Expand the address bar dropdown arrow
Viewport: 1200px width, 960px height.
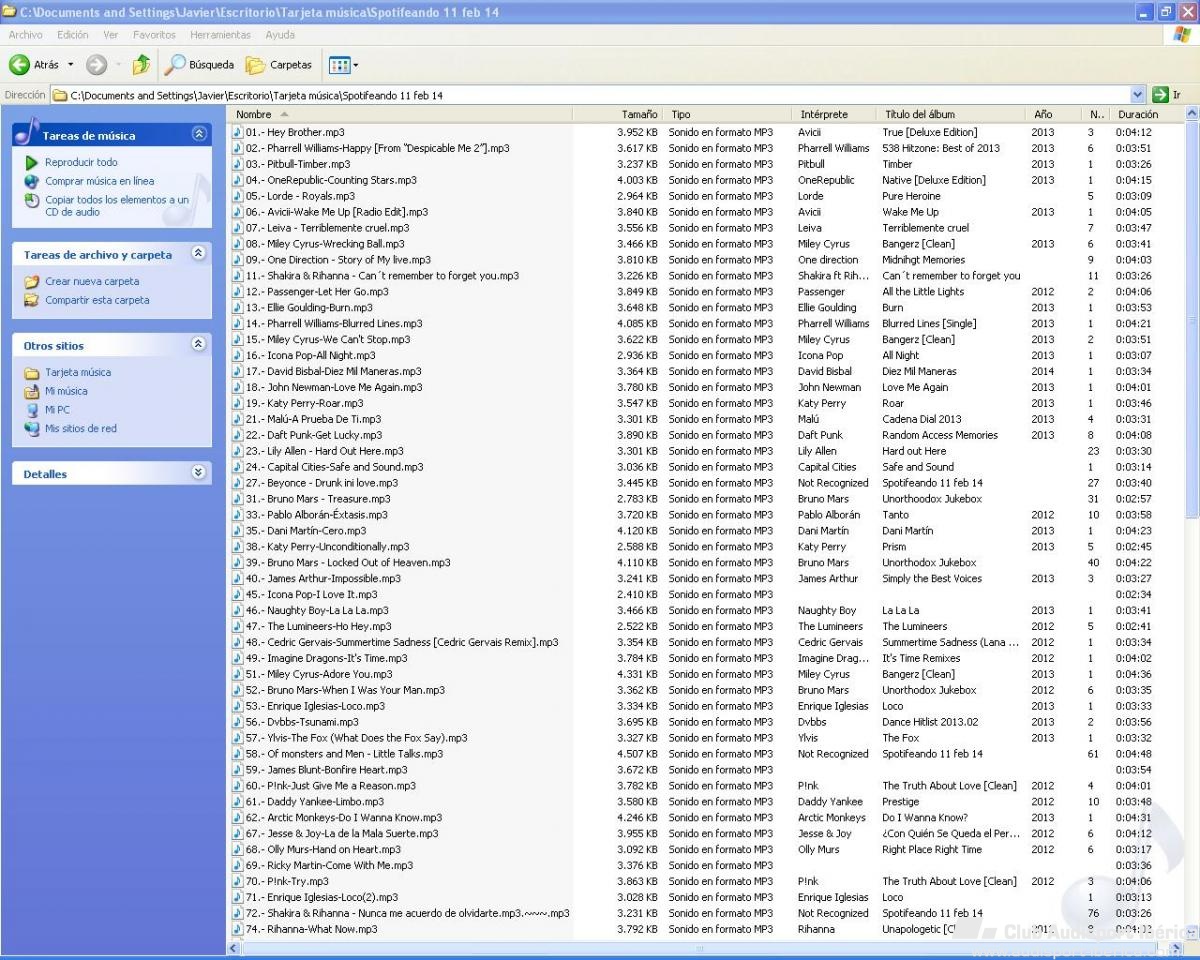pyautogui.click(x=1138, y=95)
